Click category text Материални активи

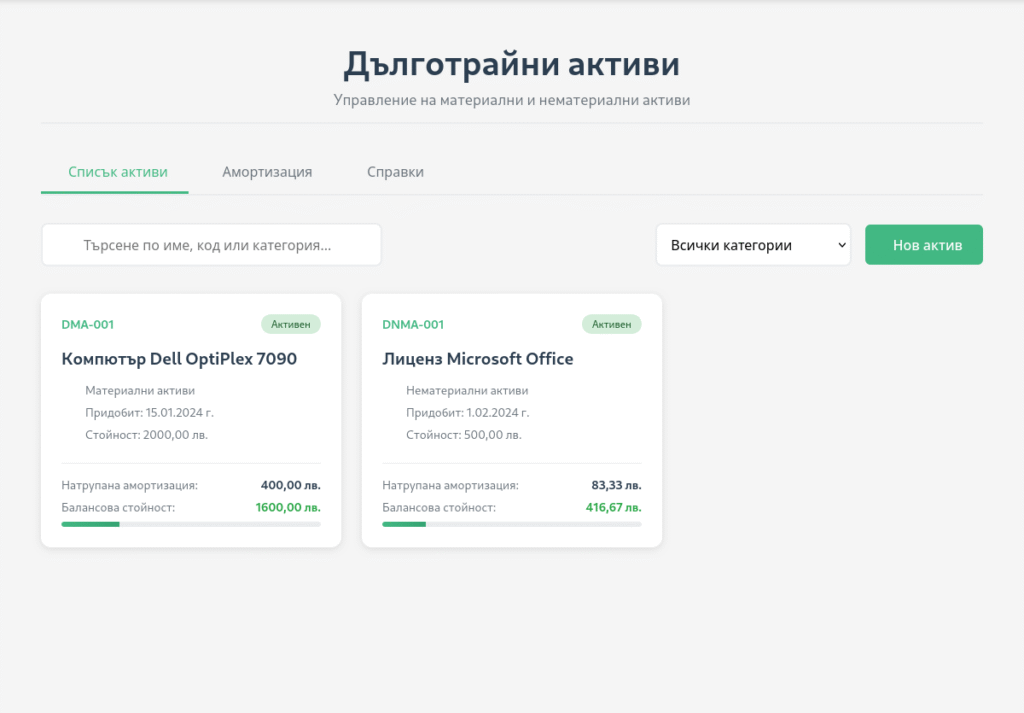point(140,390)
